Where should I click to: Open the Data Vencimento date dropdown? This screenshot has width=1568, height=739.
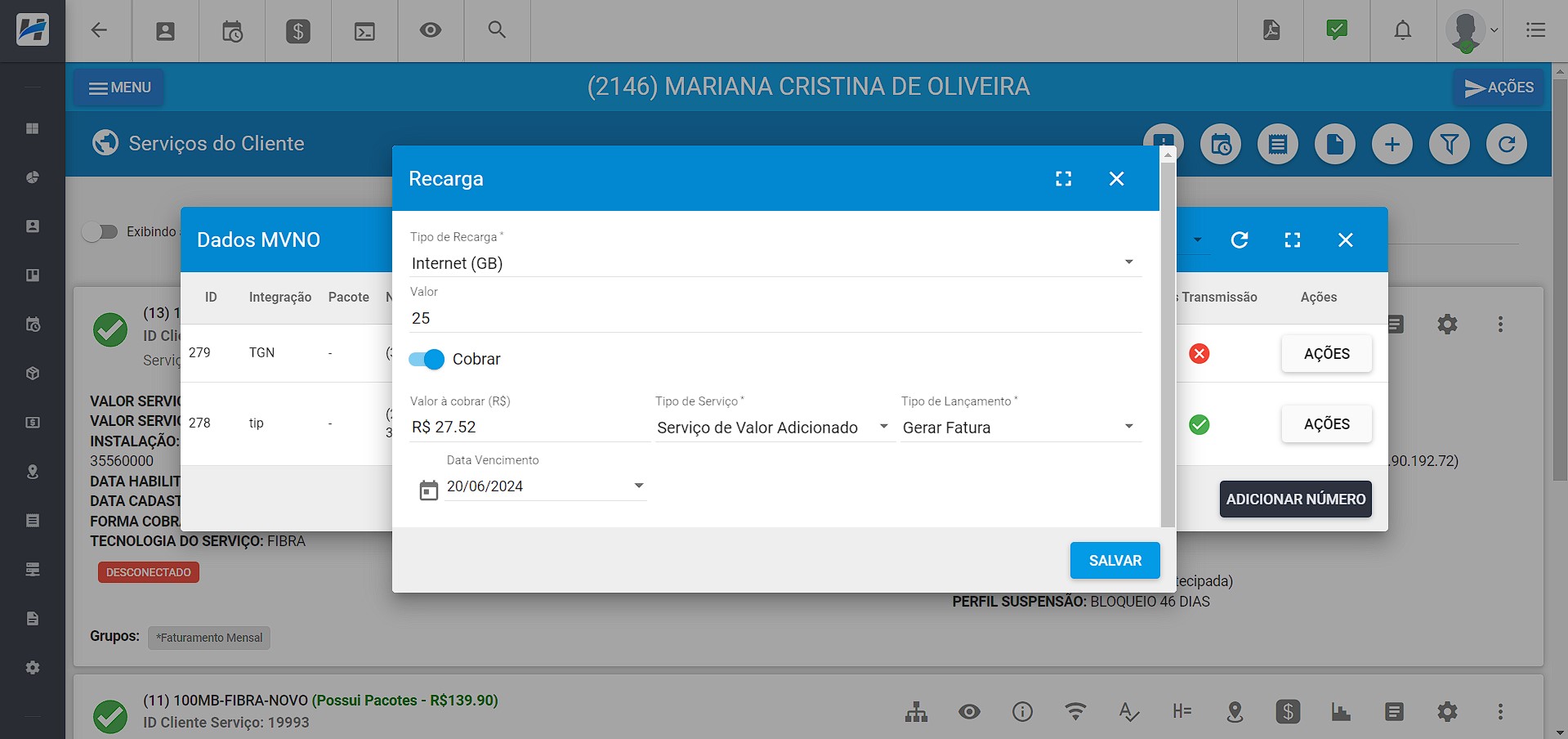546,486
